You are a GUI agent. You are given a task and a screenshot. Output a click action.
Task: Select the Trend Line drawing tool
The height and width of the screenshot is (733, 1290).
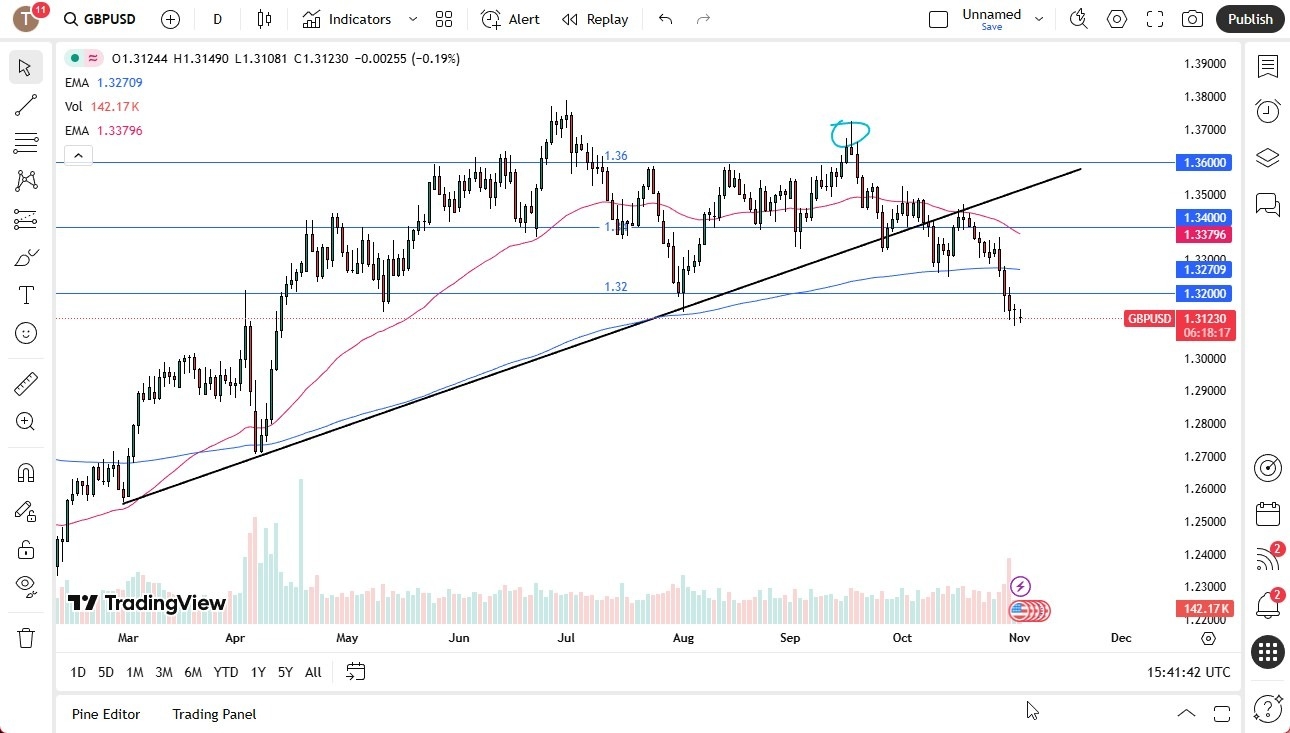[x=26, y=105]
